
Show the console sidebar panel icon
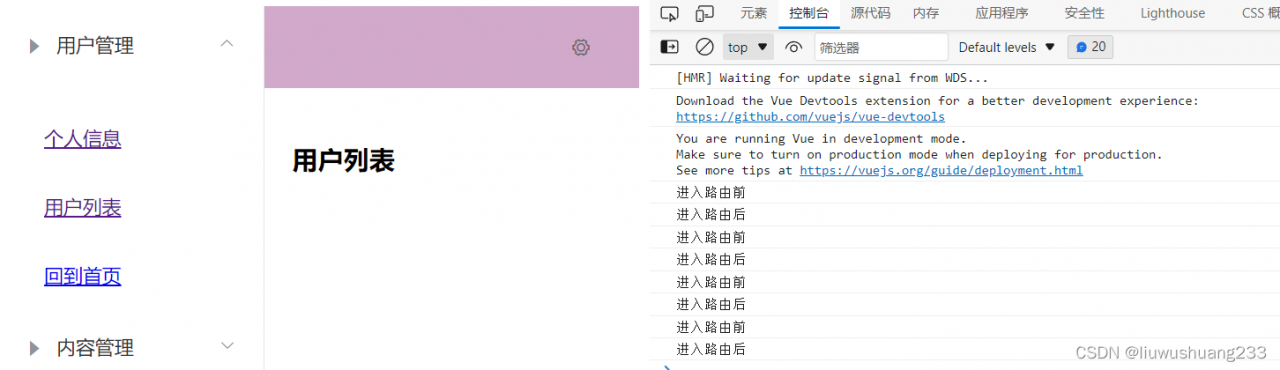670,47
